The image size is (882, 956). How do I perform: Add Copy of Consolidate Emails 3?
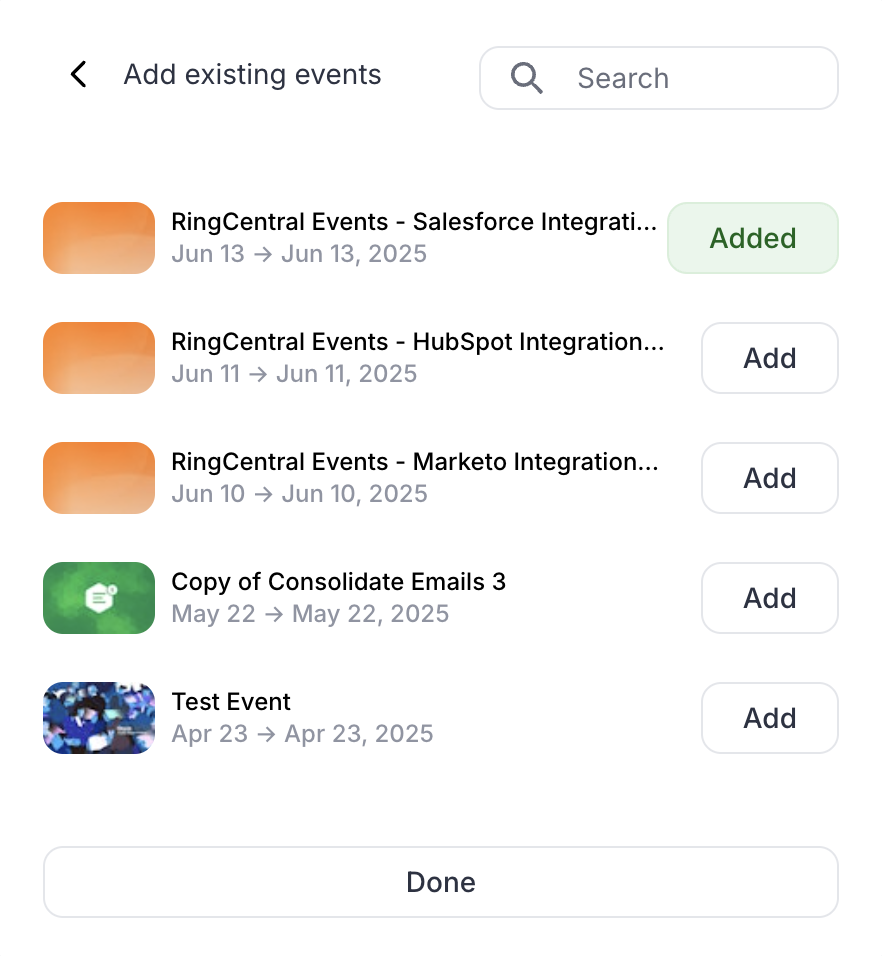pyautogui.click(x=770, y=598)
